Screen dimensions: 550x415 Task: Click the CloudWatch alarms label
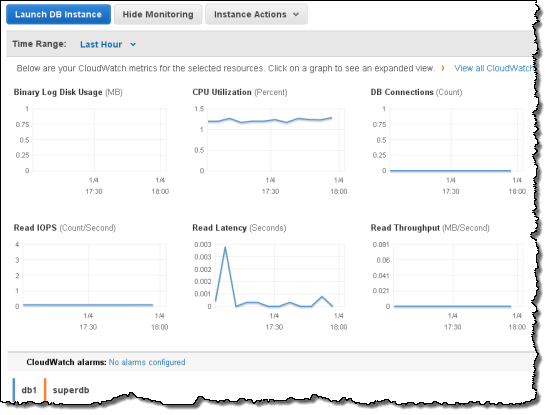[66, 362]
